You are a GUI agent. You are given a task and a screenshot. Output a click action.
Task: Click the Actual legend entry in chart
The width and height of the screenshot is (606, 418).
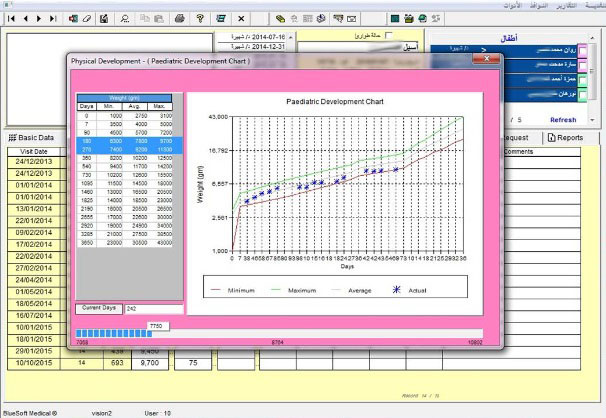tap(410, 290)
